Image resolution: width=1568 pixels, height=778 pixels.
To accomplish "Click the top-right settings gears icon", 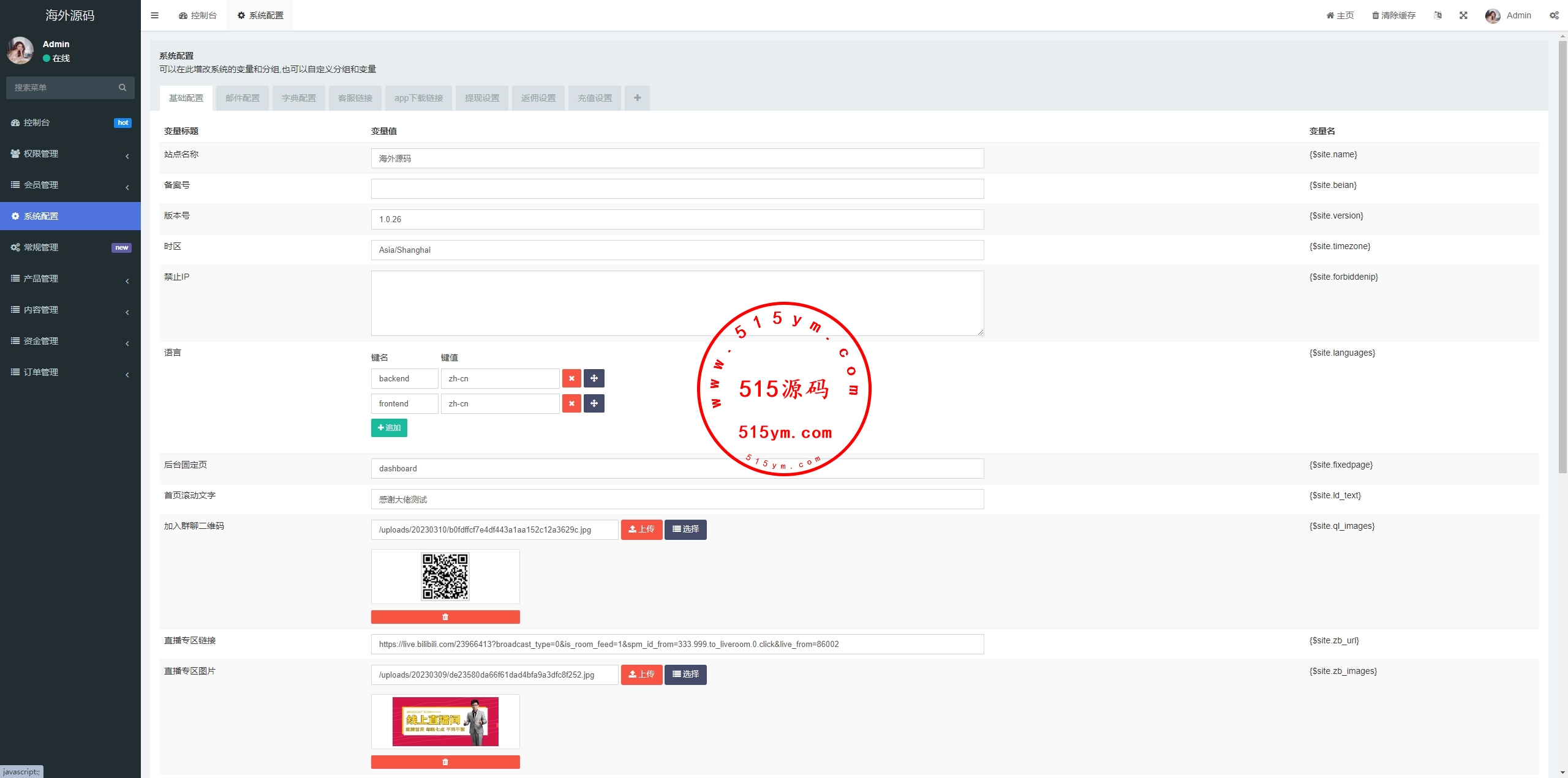I will (1554, 15).
